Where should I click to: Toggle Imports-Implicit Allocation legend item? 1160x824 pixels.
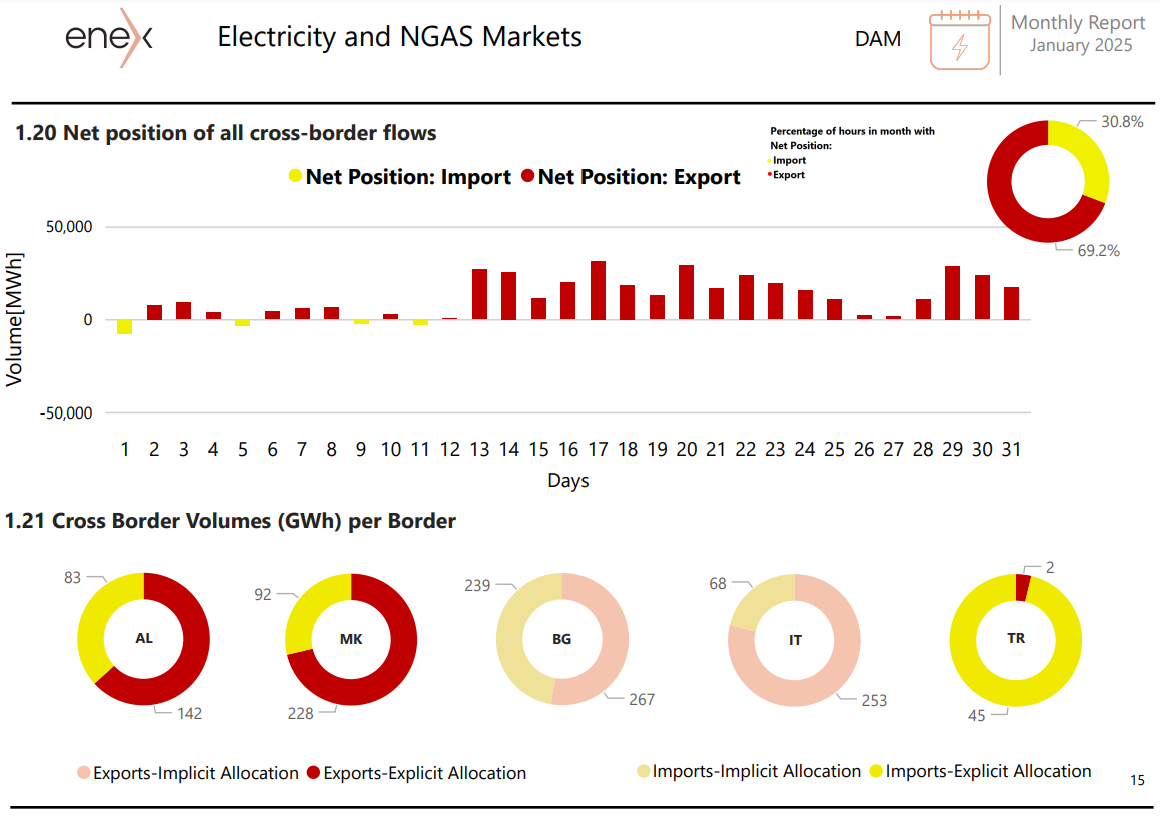[x=749, y=771]
